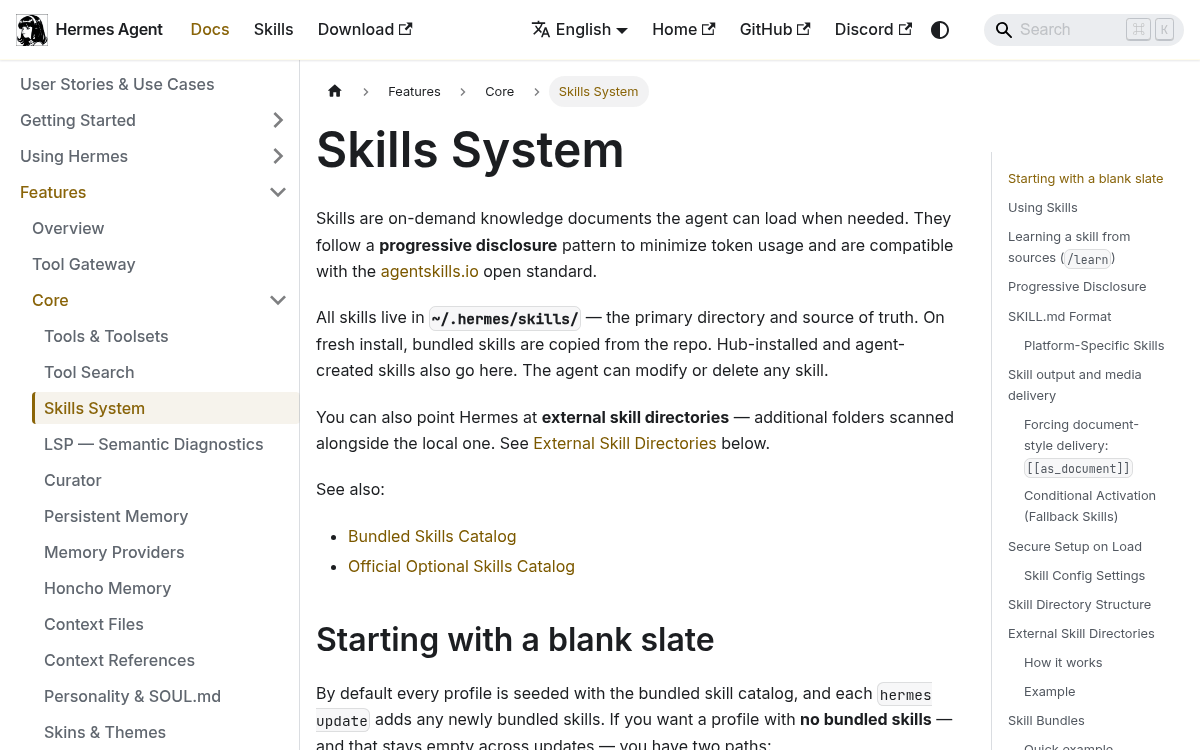Image resolution: width=1200 pixels, height=750 pixels.
Task: Open the Home external link
Action: point(684,30)
